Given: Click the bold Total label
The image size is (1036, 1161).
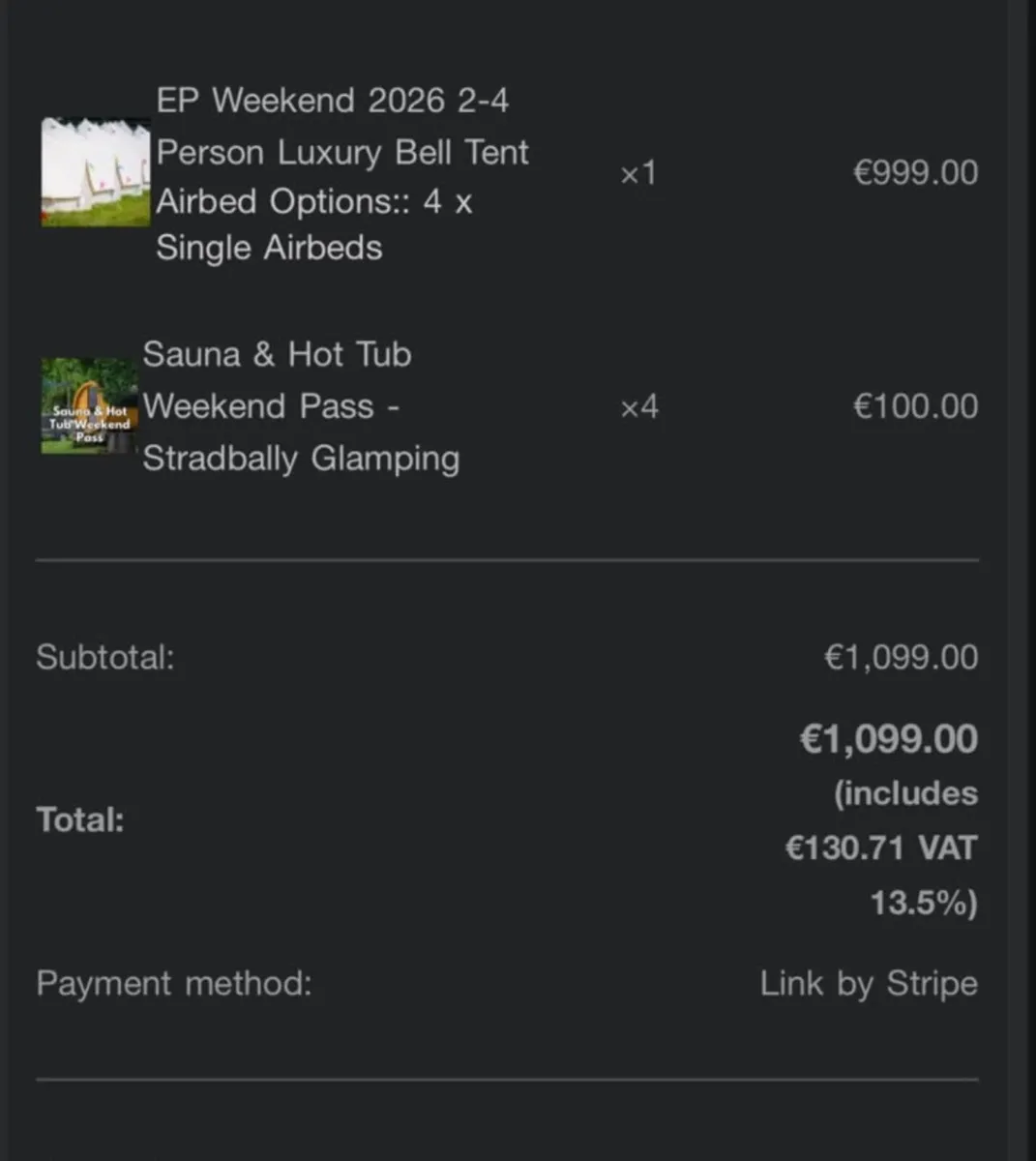Looking at the screenshot, I should pos(80,820).
